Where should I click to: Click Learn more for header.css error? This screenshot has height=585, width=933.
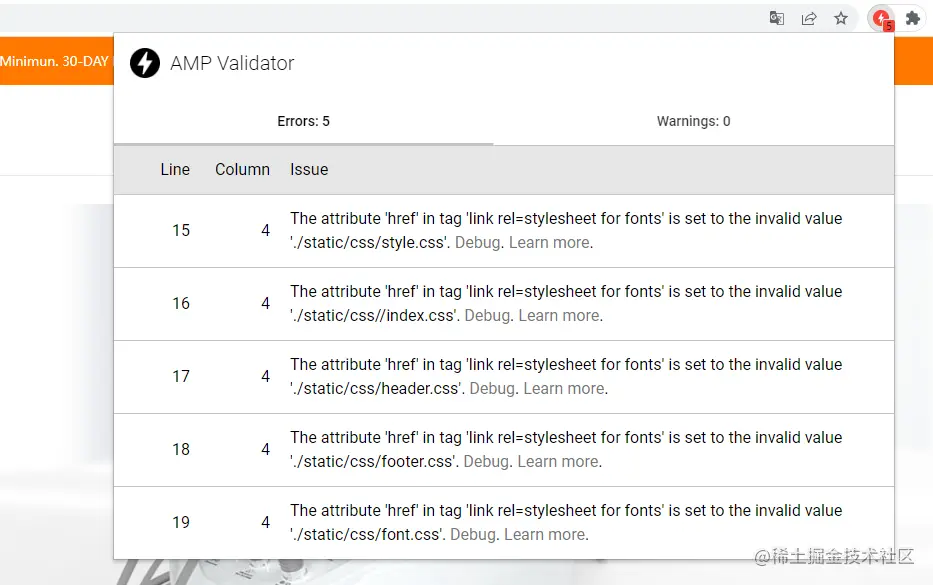point(565,389)
